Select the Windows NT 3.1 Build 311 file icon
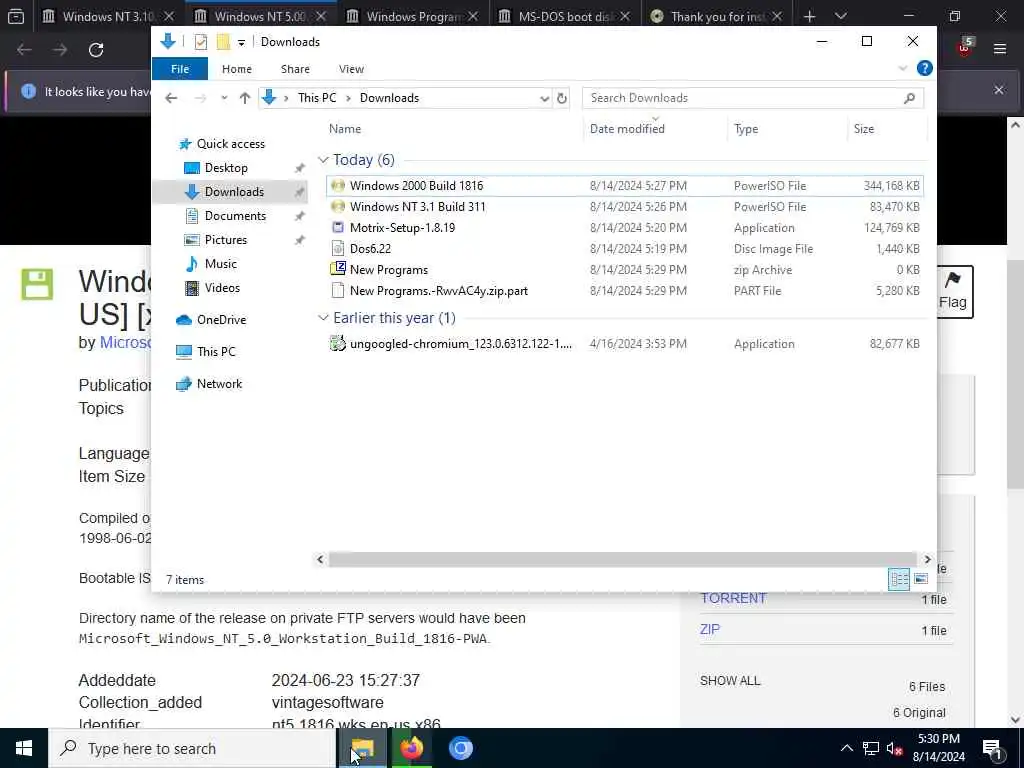1024x768 pixels. 338,206
